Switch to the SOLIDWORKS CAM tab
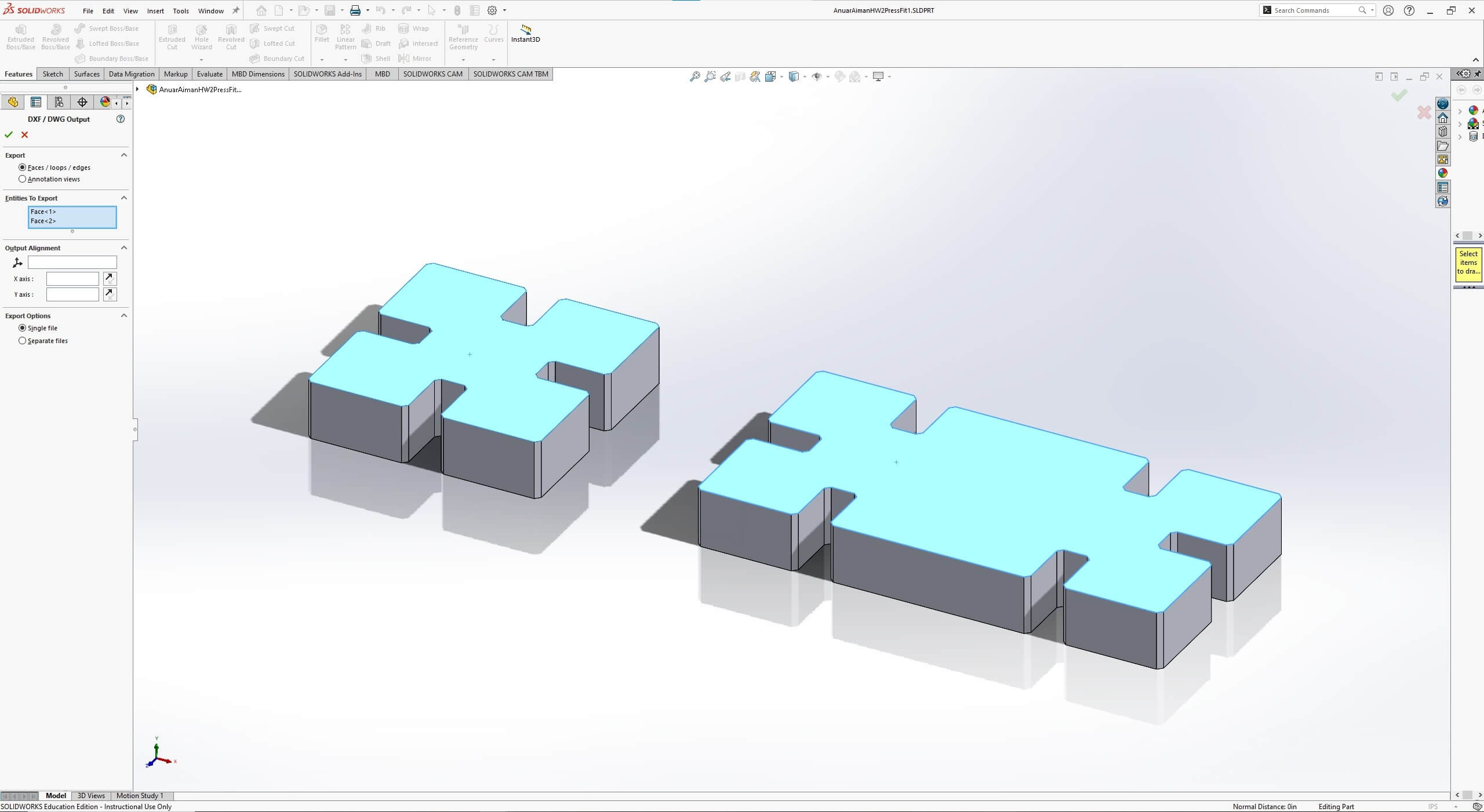Screen dimensions: 1484x812 432,74
